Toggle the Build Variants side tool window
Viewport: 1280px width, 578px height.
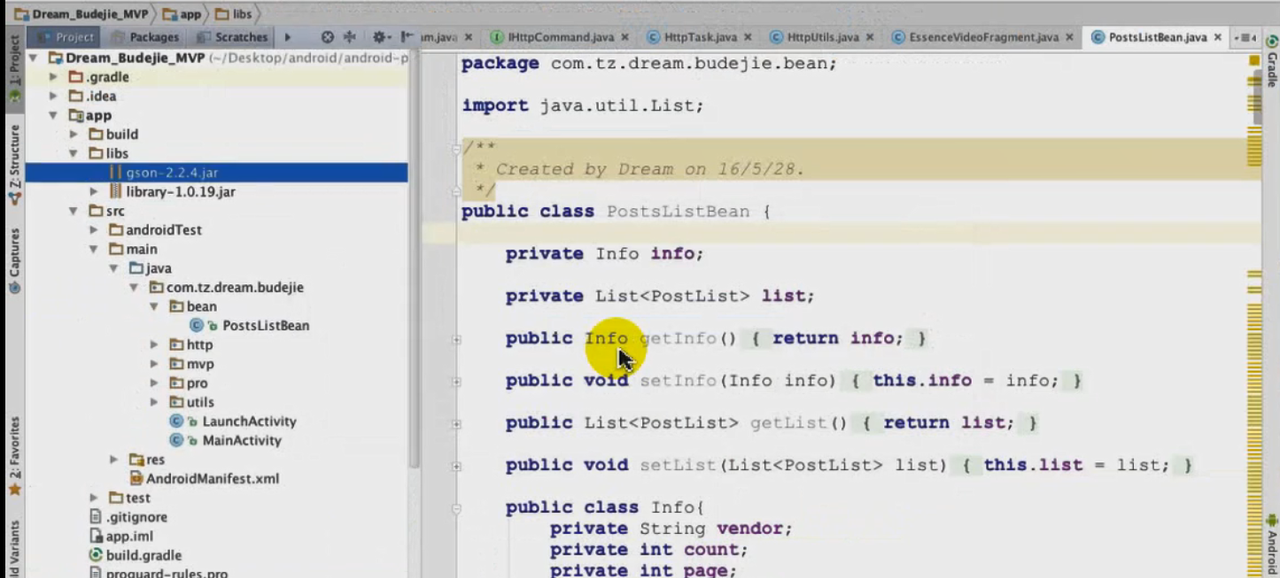14,550
